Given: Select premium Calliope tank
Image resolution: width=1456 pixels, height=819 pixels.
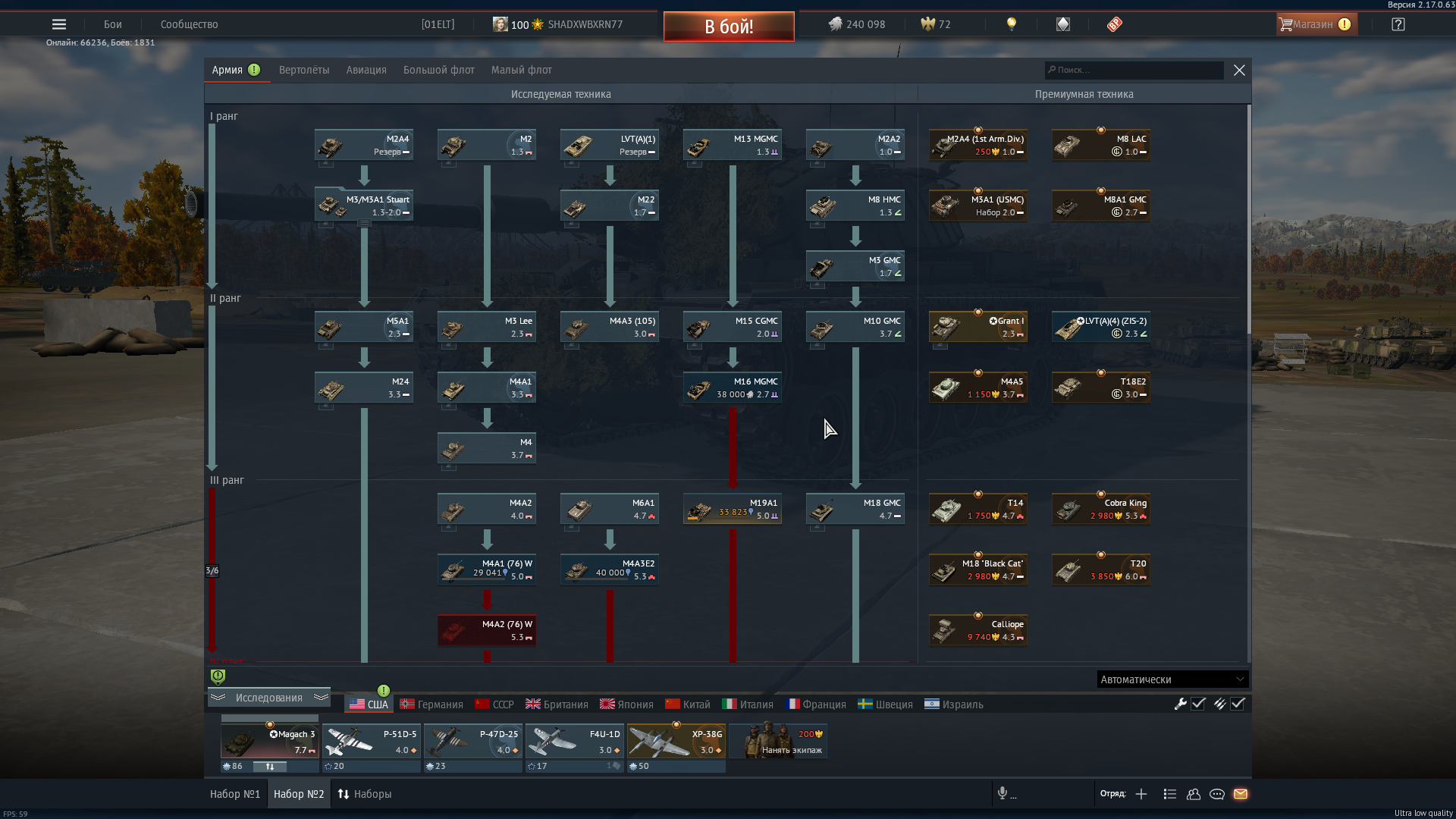Looking at the screenshot, I should click(978, 630).
